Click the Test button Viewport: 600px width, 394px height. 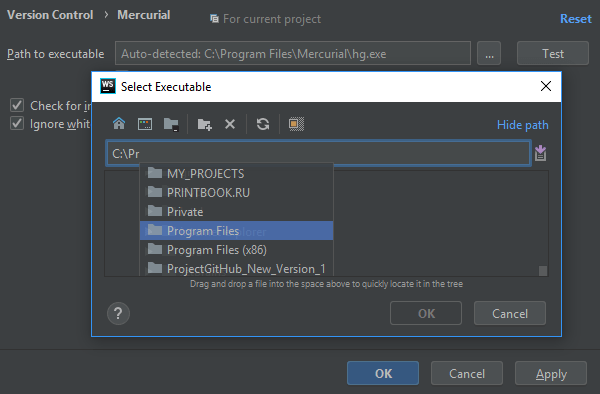(x=553, y=53)
